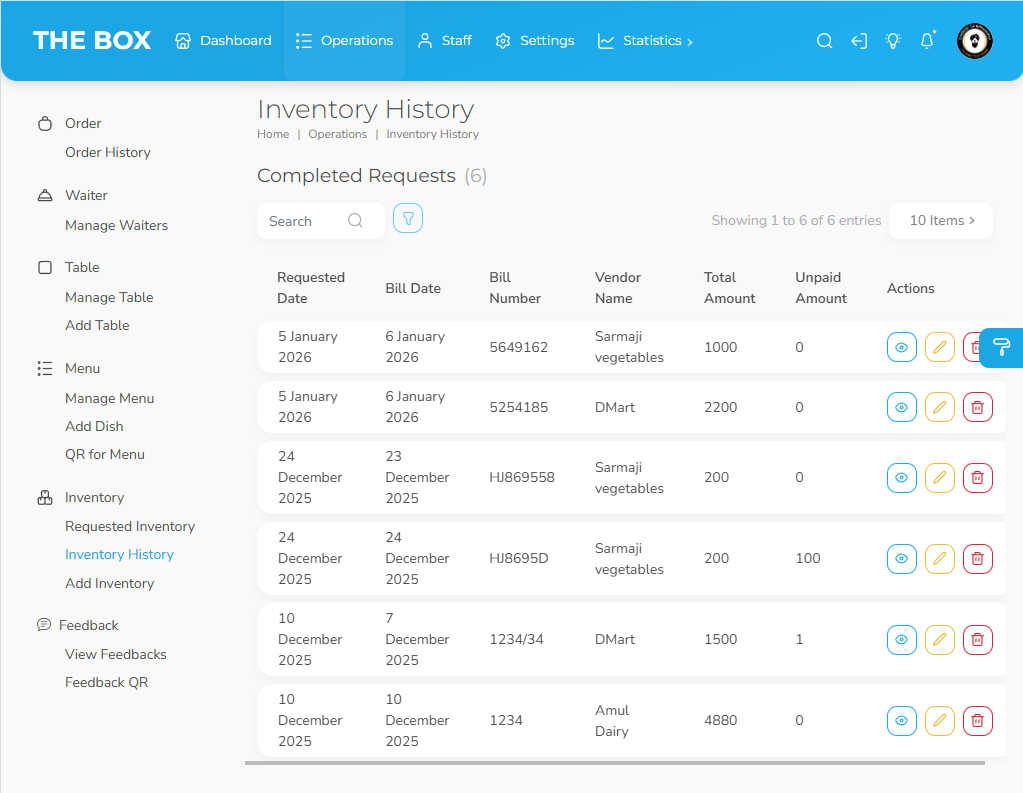Click the lightbulb icon in header
This screenshot has width=1023, height=793.
coord(893,41)
